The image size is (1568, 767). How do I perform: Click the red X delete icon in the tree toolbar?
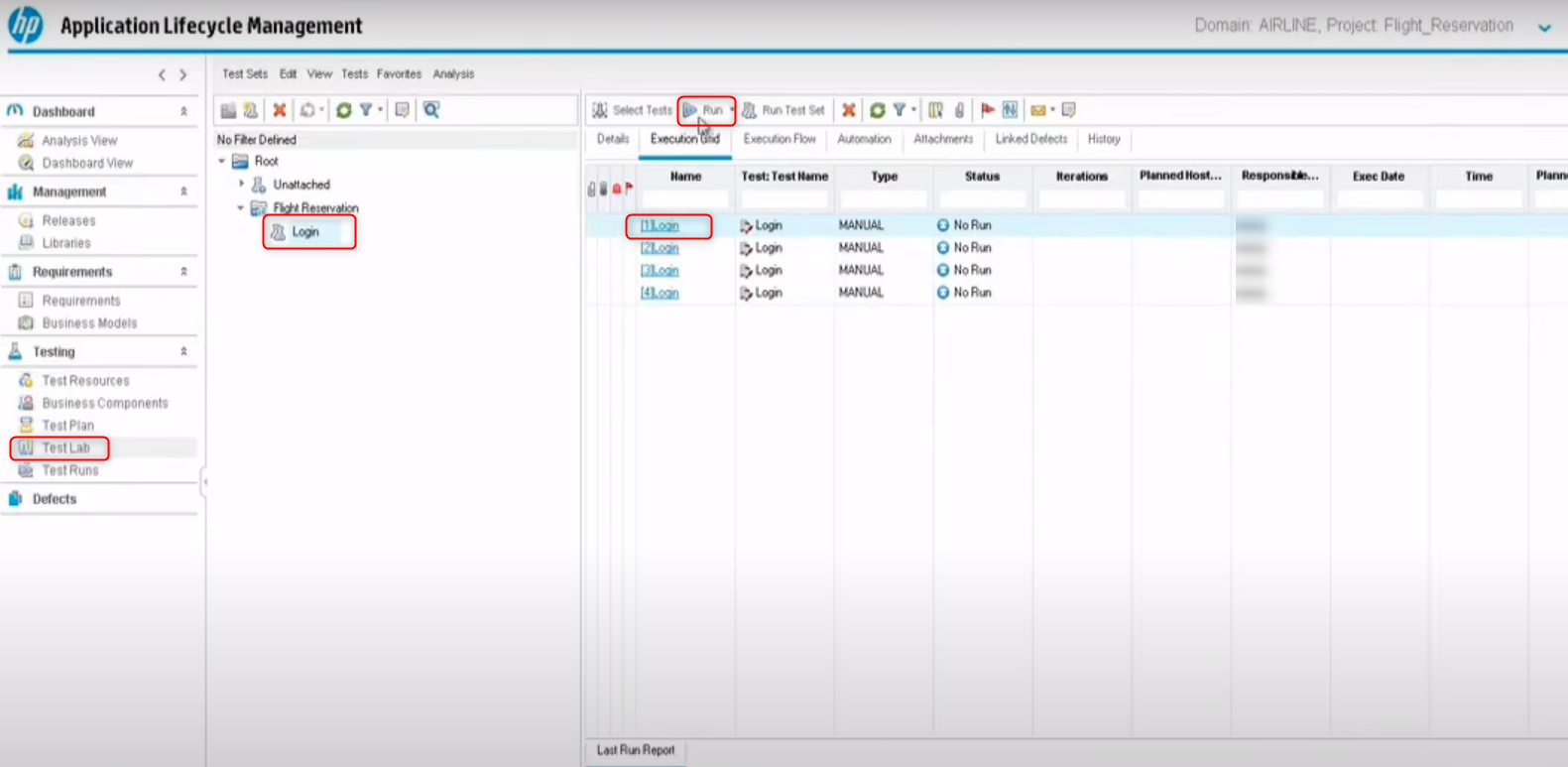pos(280,110)
